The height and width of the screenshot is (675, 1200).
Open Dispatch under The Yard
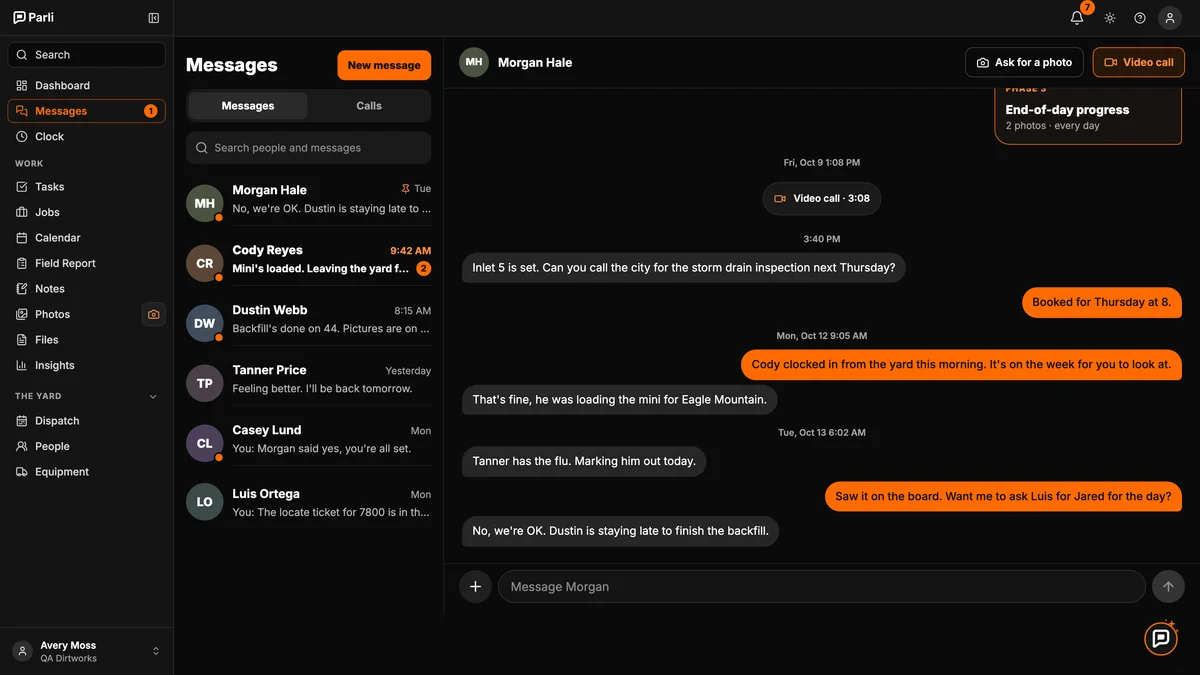click(x=87, y=421)
